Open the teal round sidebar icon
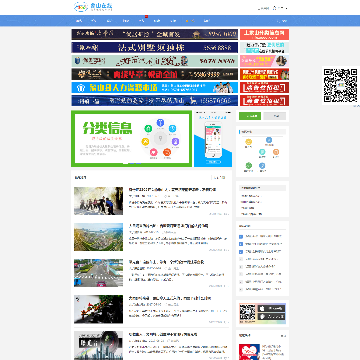The height and width of the screenshot is (360, 360). pos(262,152)
